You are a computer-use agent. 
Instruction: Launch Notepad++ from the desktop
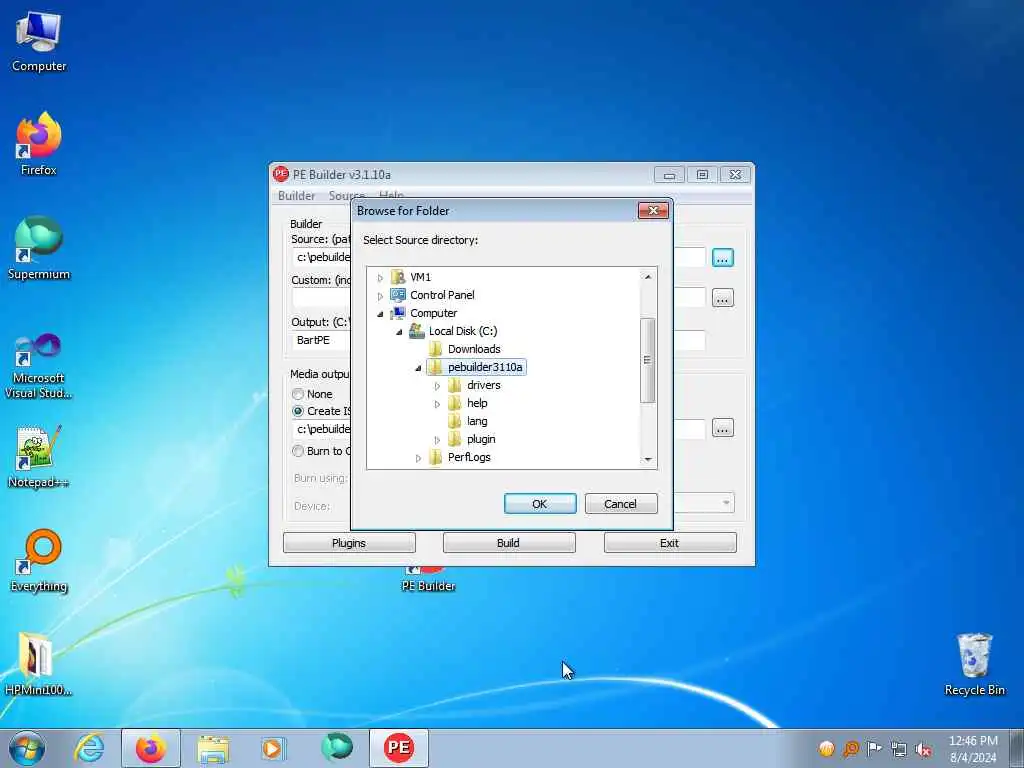tap(39, 457)
